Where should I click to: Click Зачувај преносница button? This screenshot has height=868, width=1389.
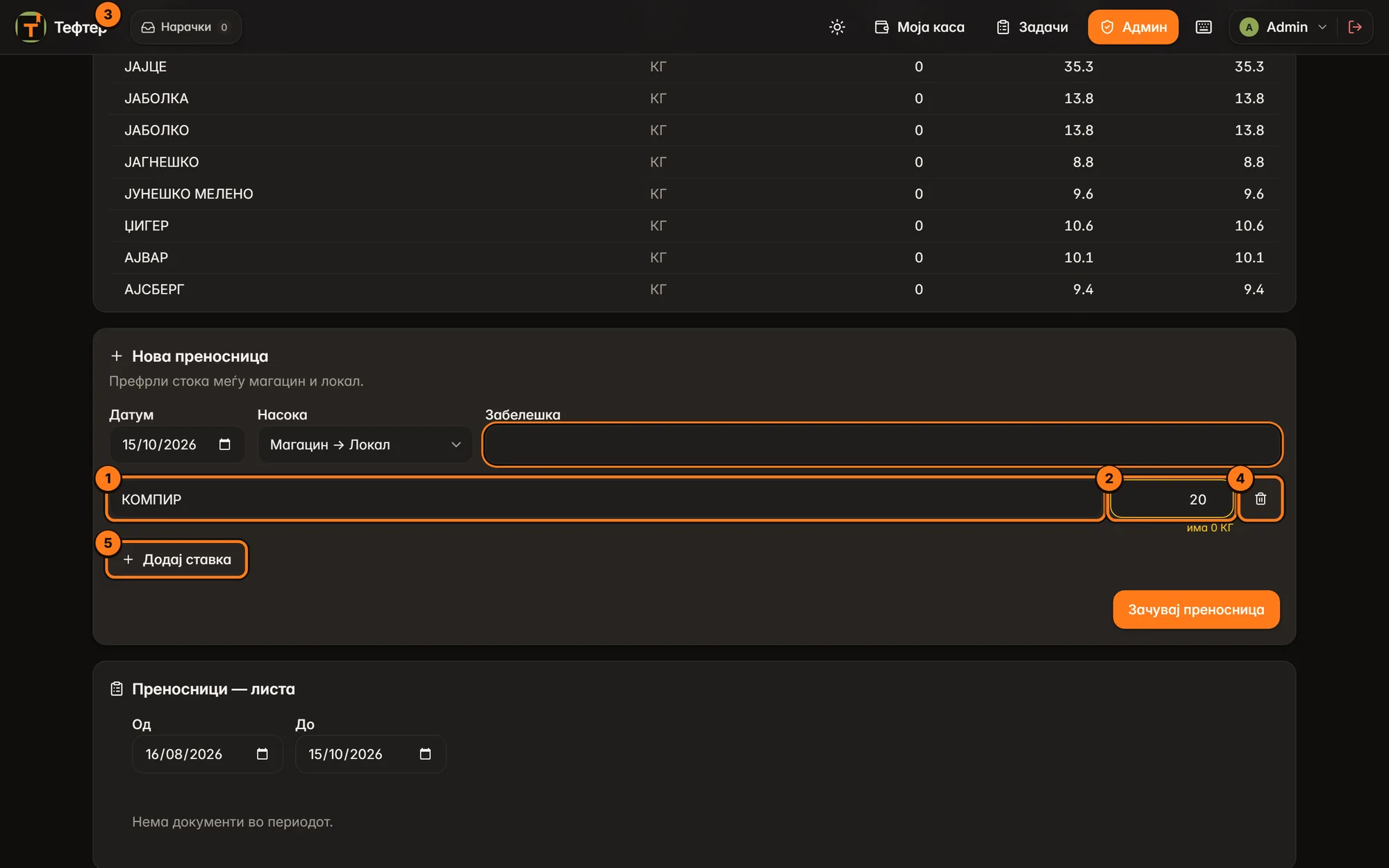point(1196,610)
